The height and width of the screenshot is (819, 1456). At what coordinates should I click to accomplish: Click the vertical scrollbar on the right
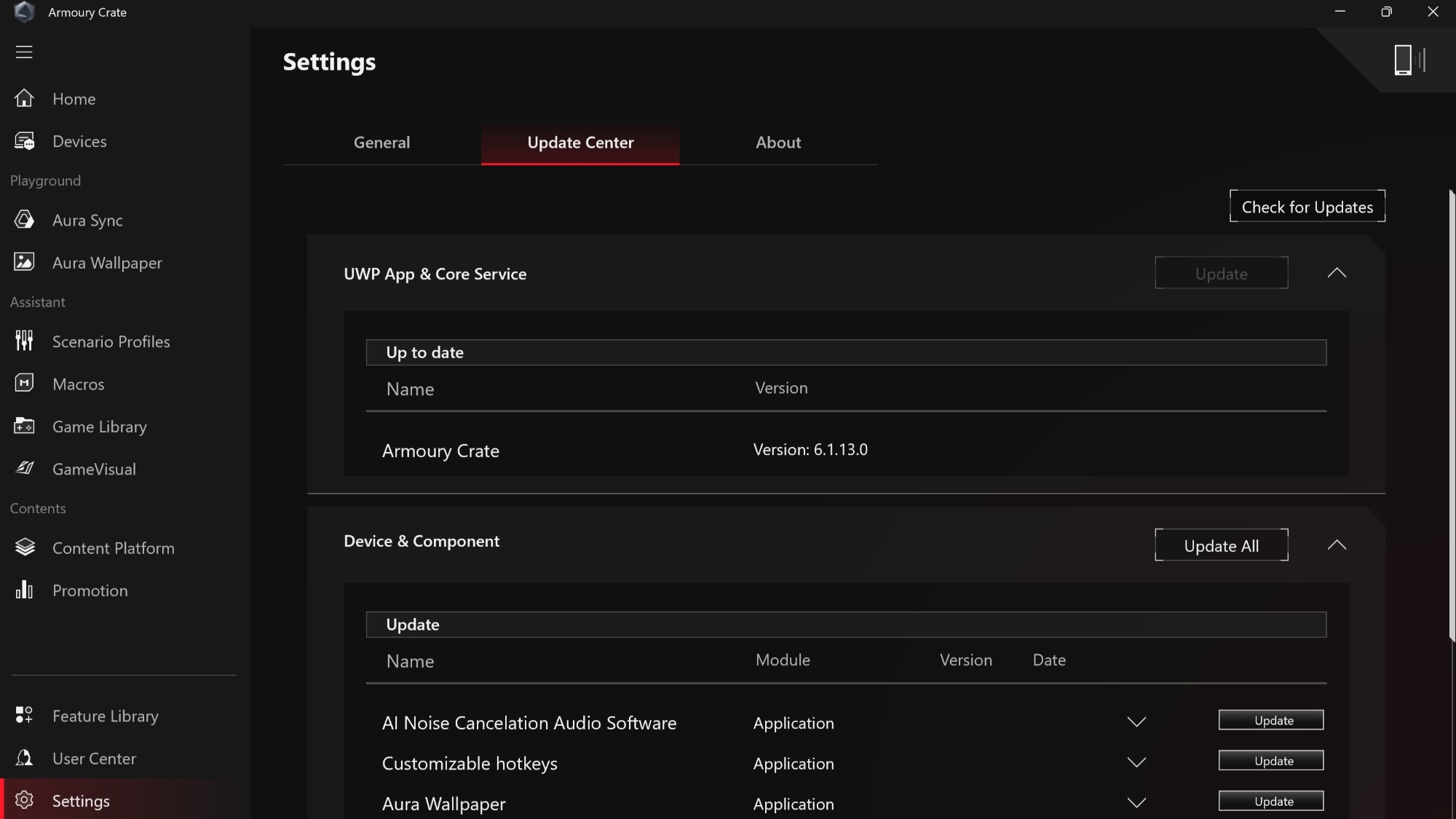1452,415
